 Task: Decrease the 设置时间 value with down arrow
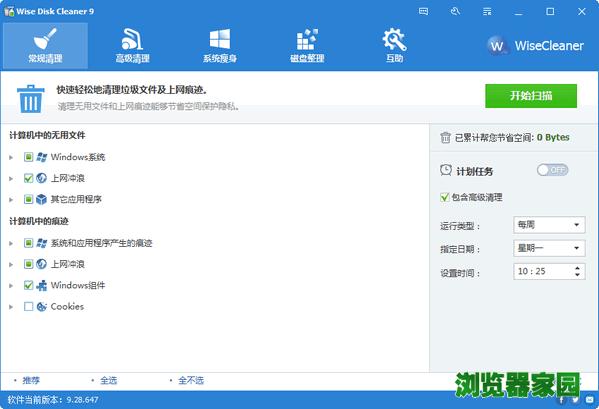tap(577, 275)
